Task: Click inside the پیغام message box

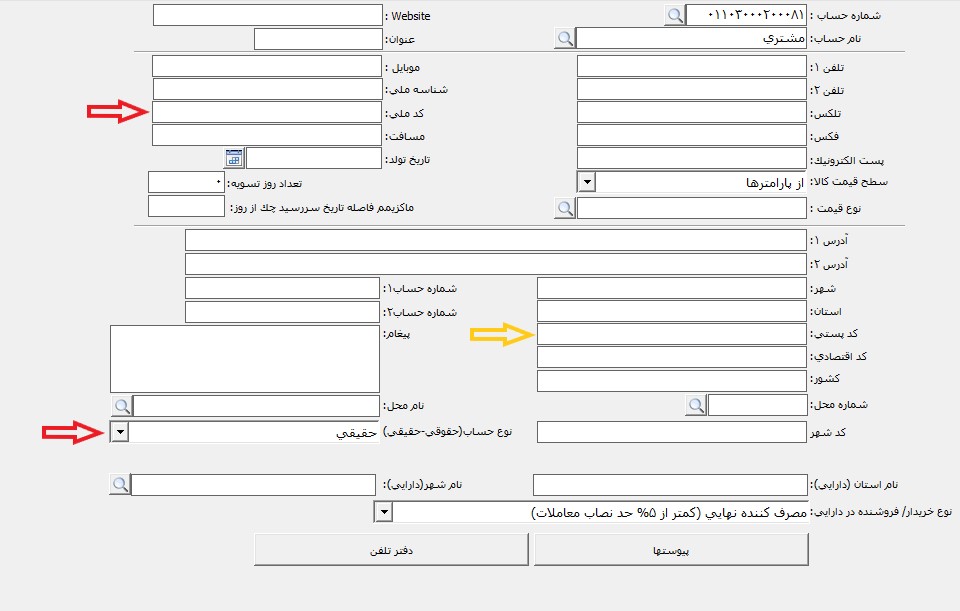Action: click(x=245, y=358)
